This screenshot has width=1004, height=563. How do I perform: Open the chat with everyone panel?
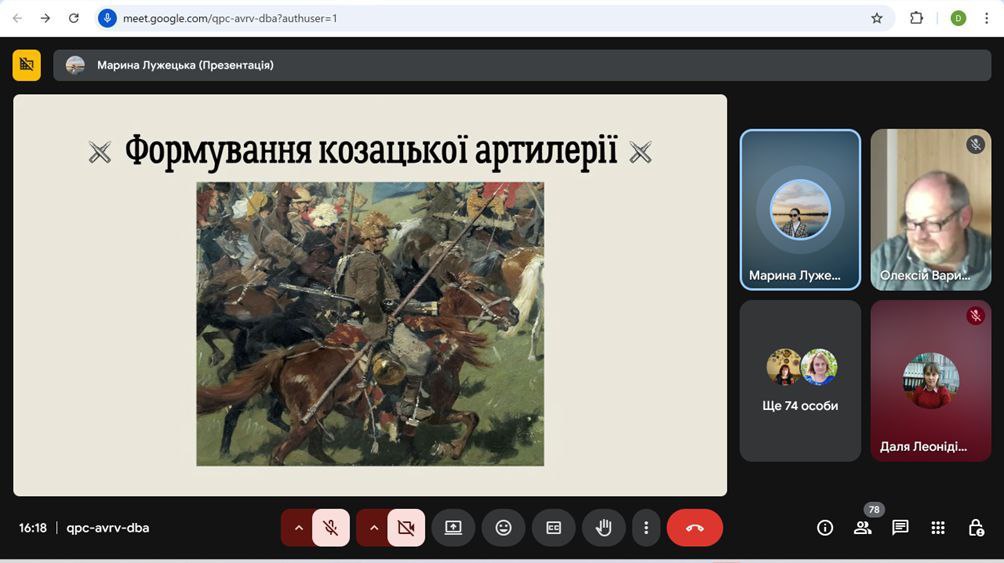tap(900, 528)
